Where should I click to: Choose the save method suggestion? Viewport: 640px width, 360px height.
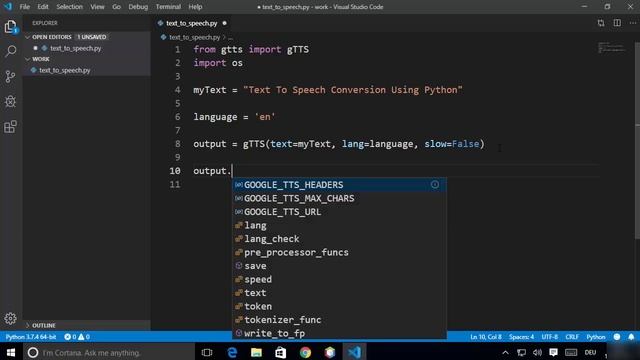click(x=340, y=266)
